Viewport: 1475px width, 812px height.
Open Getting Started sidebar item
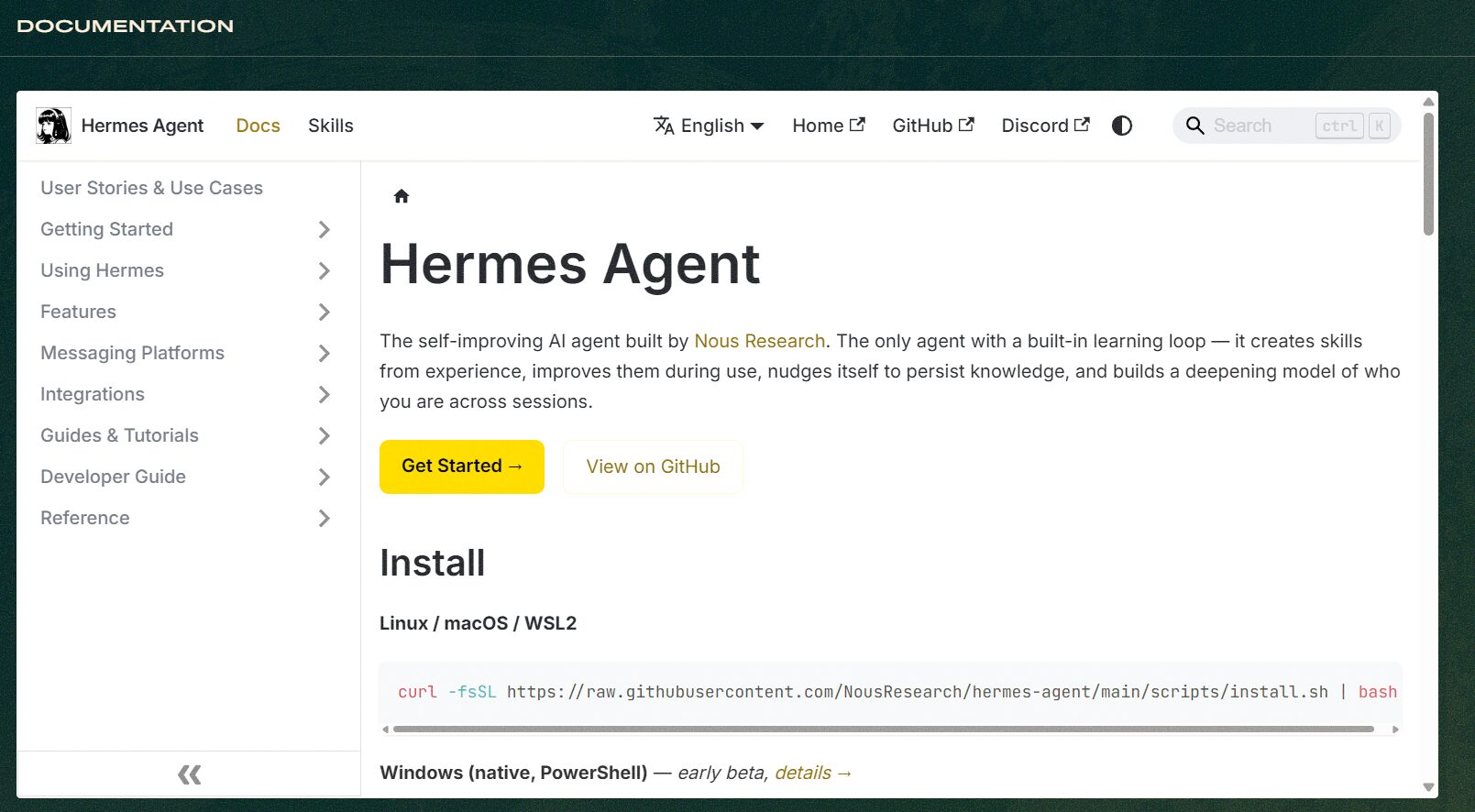pyautogui.click(x=106, y=229)
